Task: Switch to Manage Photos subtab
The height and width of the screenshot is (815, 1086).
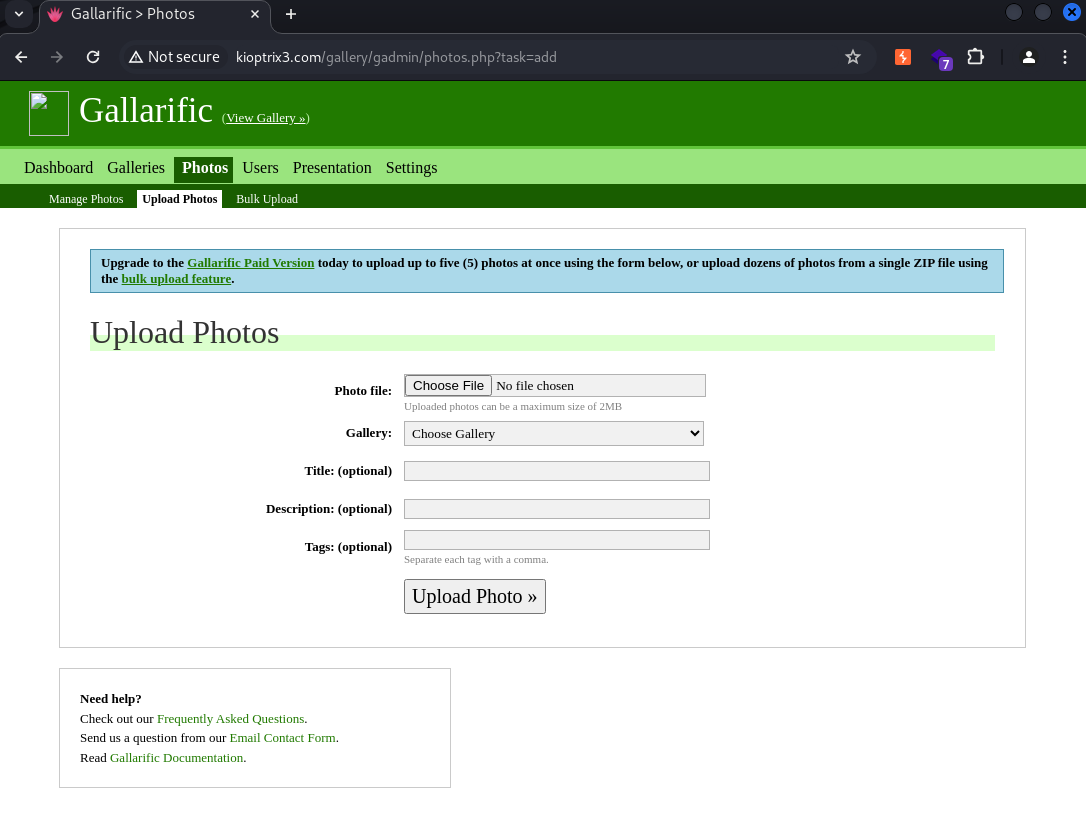Action: click(86, 199)
